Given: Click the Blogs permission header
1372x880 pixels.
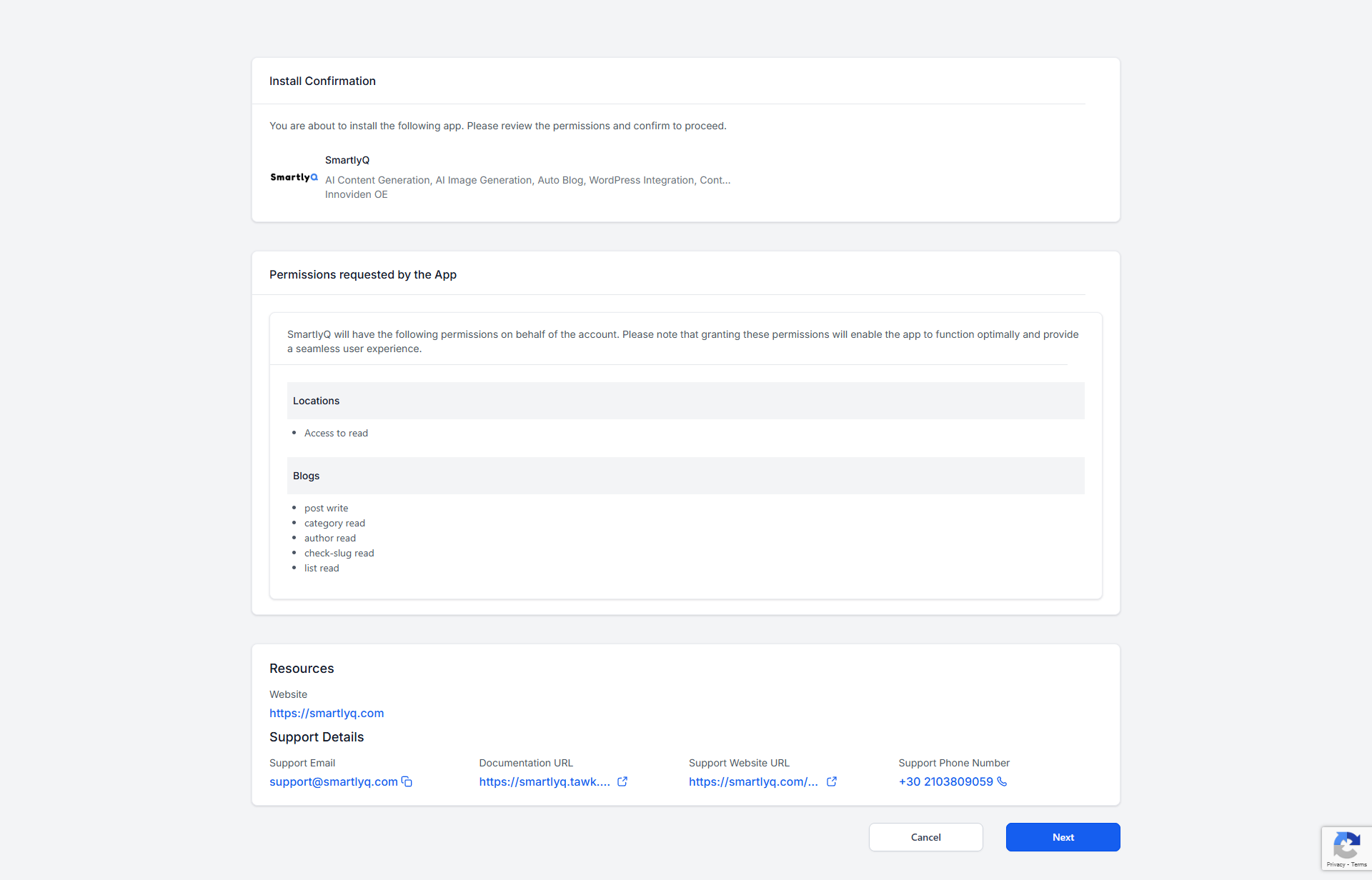Looking at the screenshot, I should tap(685, 476).
